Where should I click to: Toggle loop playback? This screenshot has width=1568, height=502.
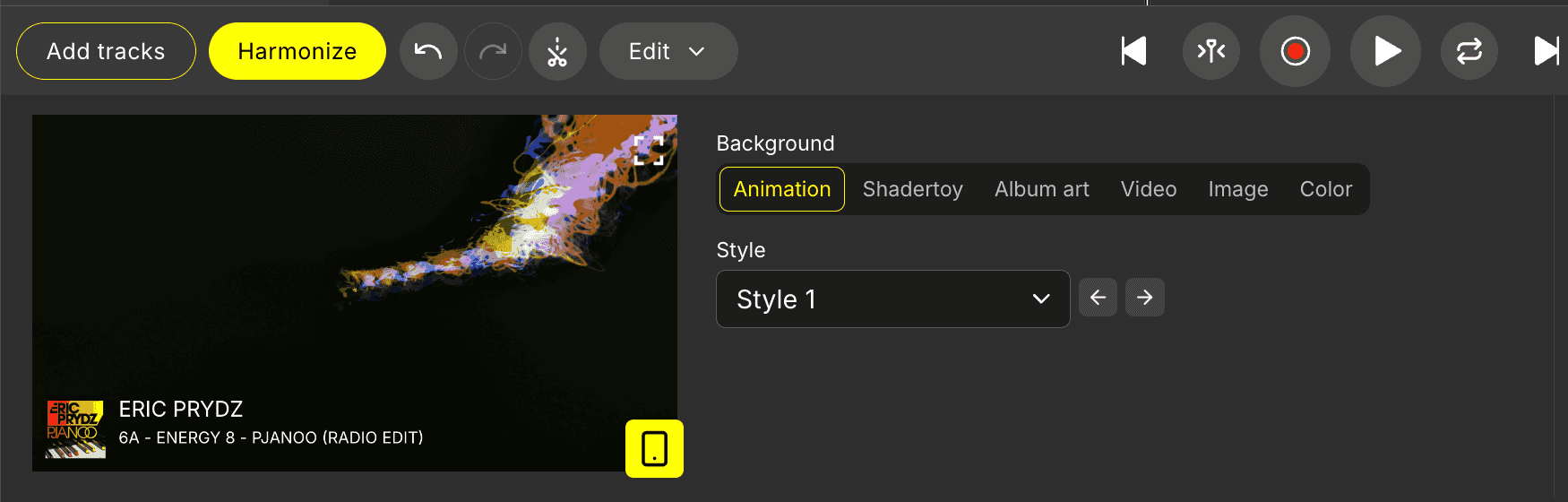pyautogui.click(x=1469, y=51)
